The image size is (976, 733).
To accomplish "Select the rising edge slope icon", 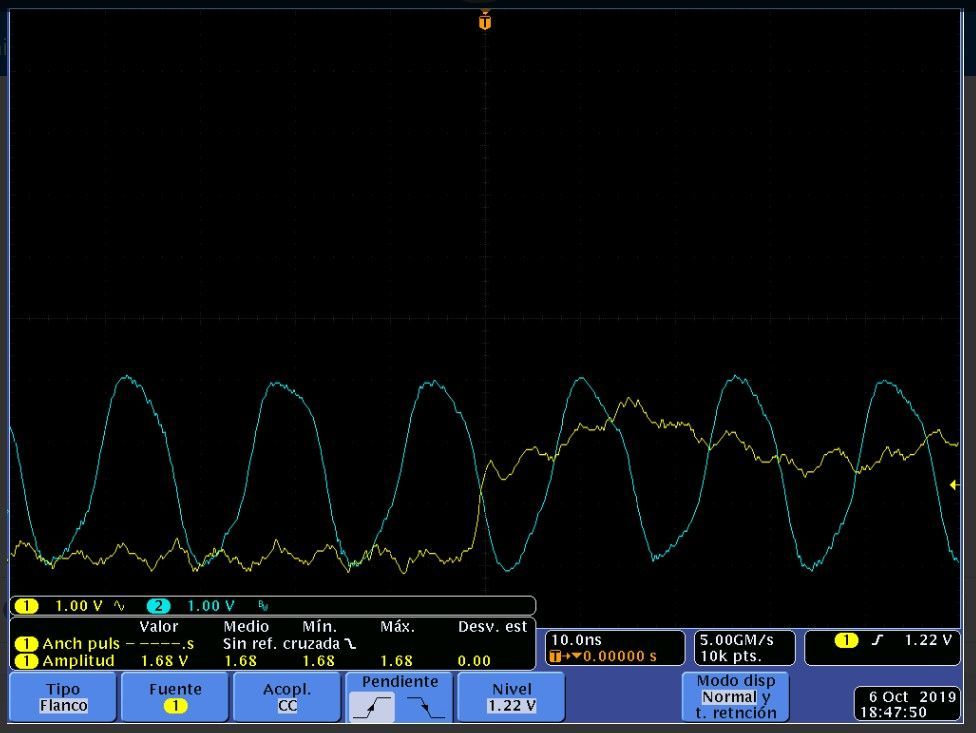I will pyautogui.click(x=372, y=707).
